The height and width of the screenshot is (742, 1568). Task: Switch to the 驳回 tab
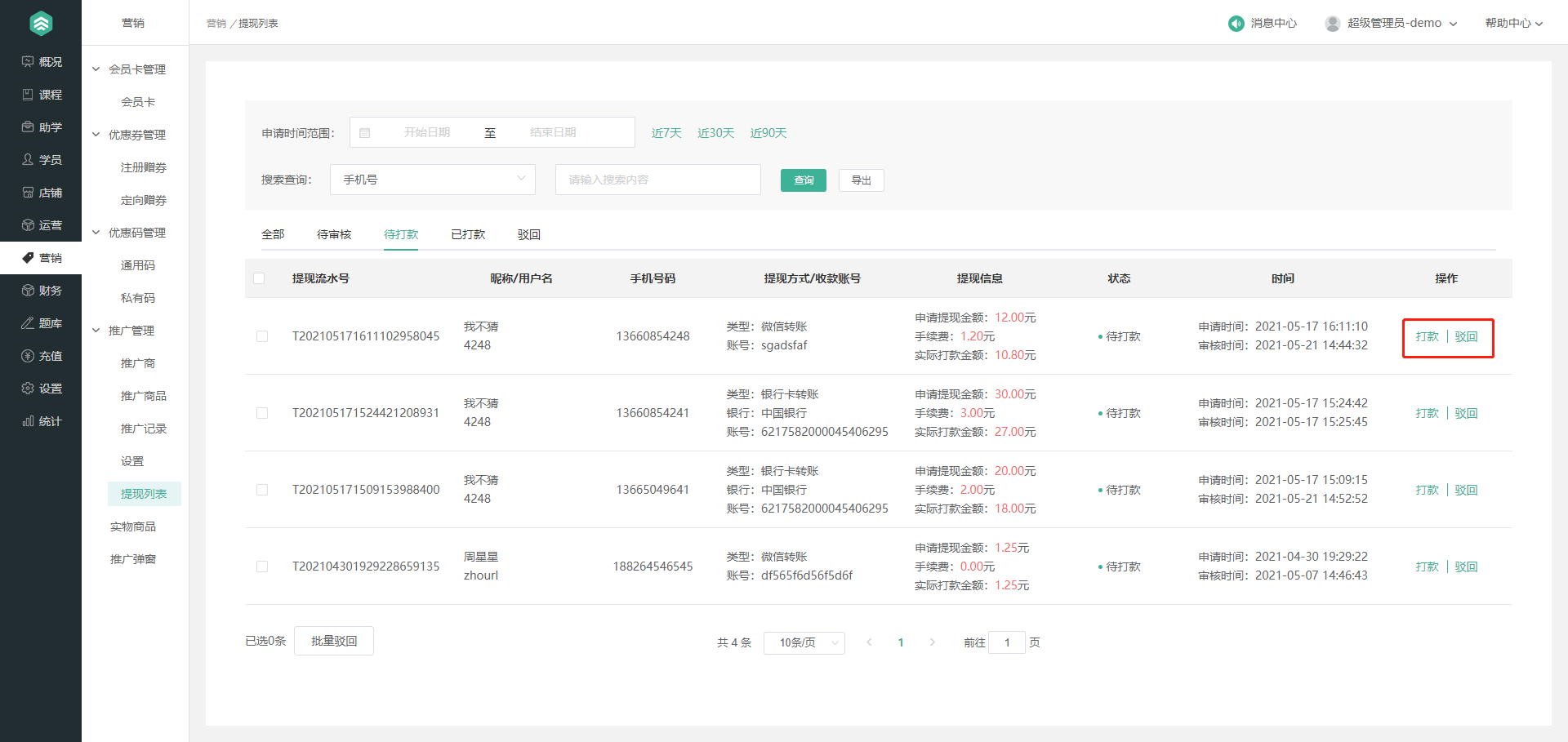(529, 234)
